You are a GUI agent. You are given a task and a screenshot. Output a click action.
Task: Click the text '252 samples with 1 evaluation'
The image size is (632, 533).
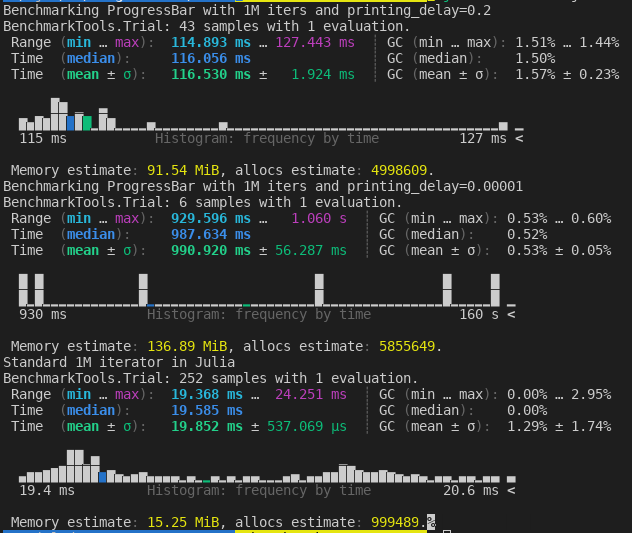click(x=295, y=379)
